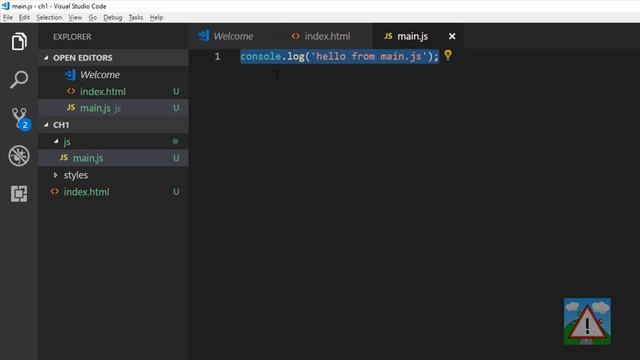640x360 pixels.
Task: Switch to the Welcome tab
Action: coord(234,36)
